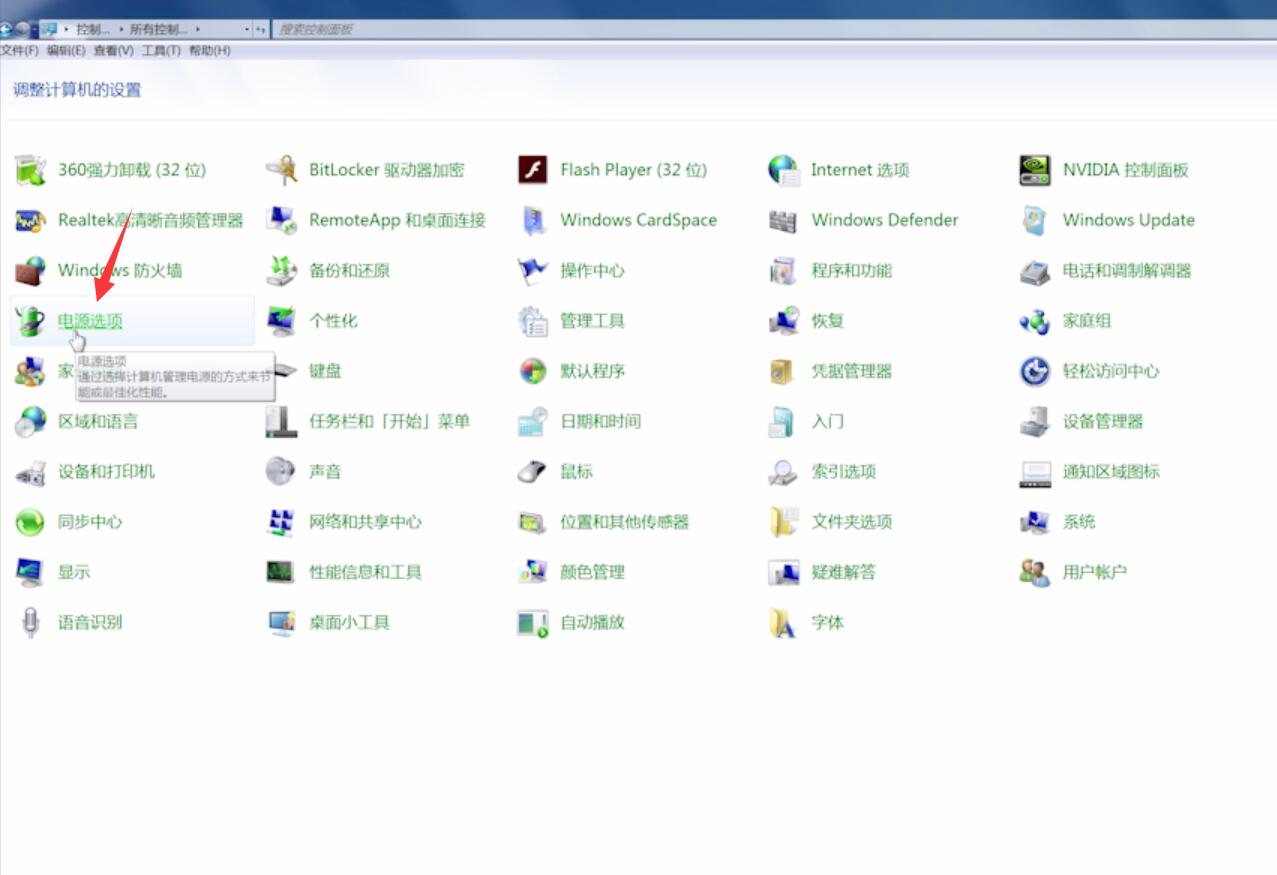Open the 桌面小工具 link

coord(349,622)
